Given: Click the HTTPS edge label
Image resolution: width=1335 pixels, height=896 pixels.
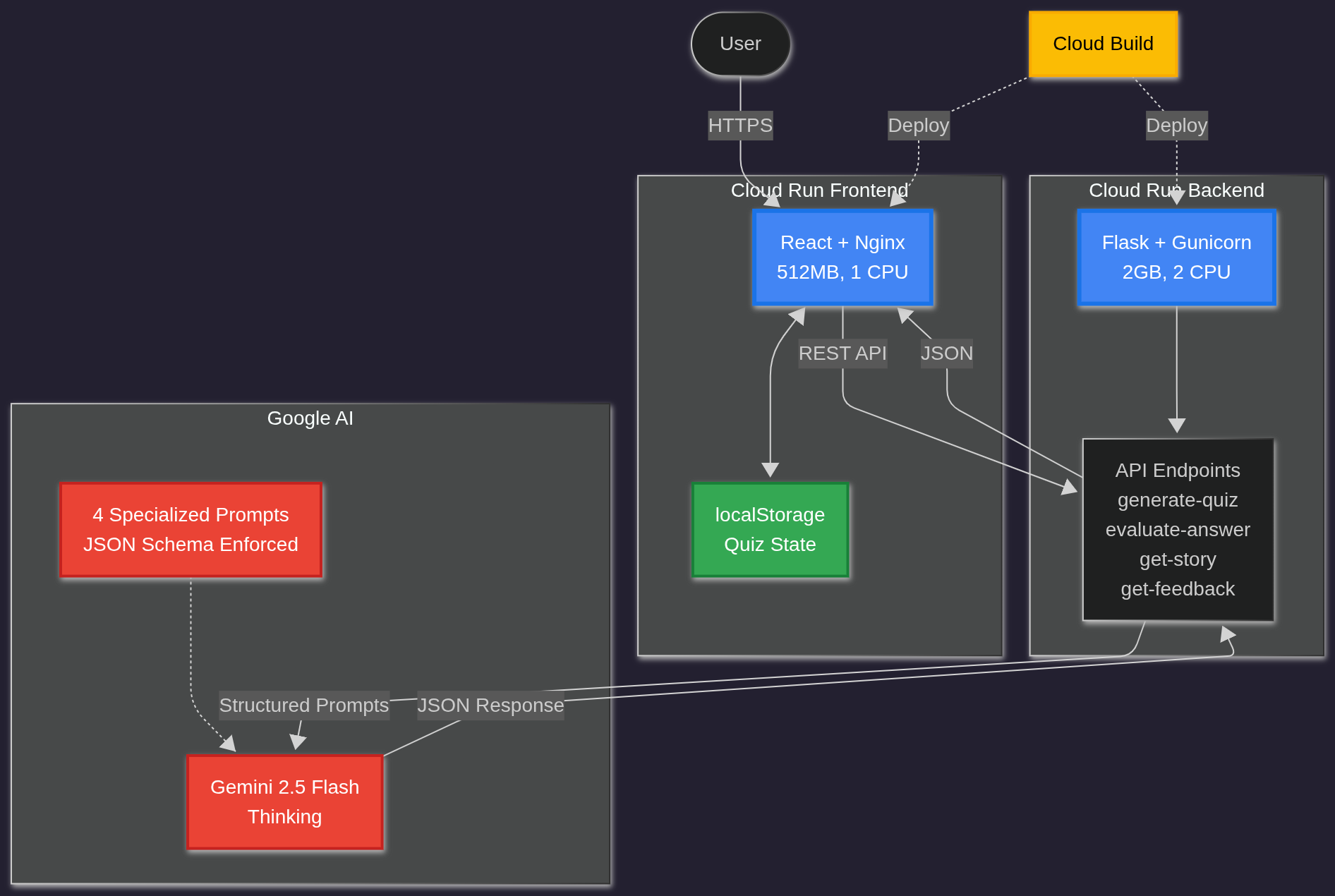Looking at the screenshot, I should tap(740, 126).
